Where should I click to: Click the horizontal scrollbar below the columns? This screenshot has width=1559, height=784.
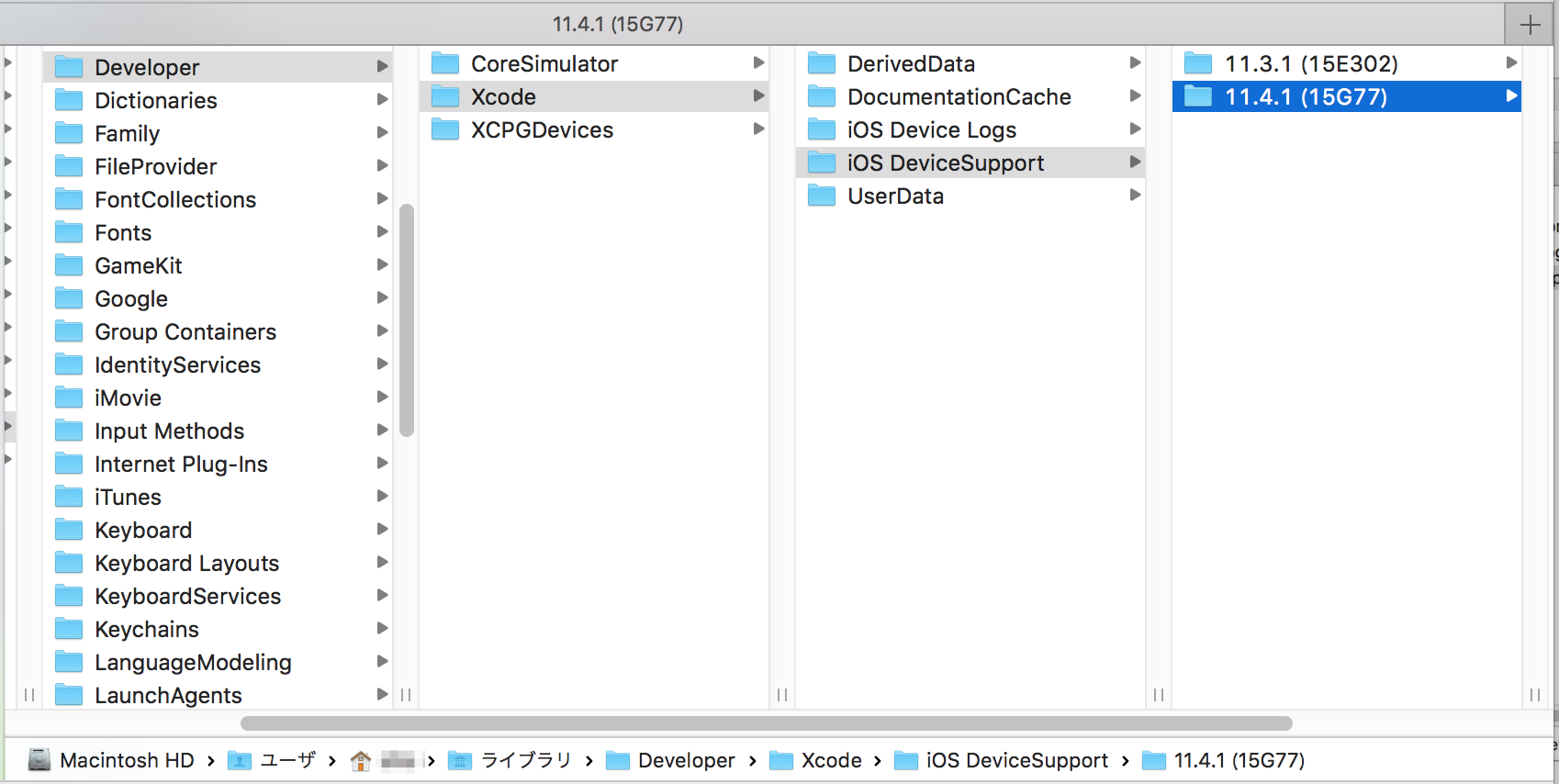pyautogui.click(x=767, y=723)
